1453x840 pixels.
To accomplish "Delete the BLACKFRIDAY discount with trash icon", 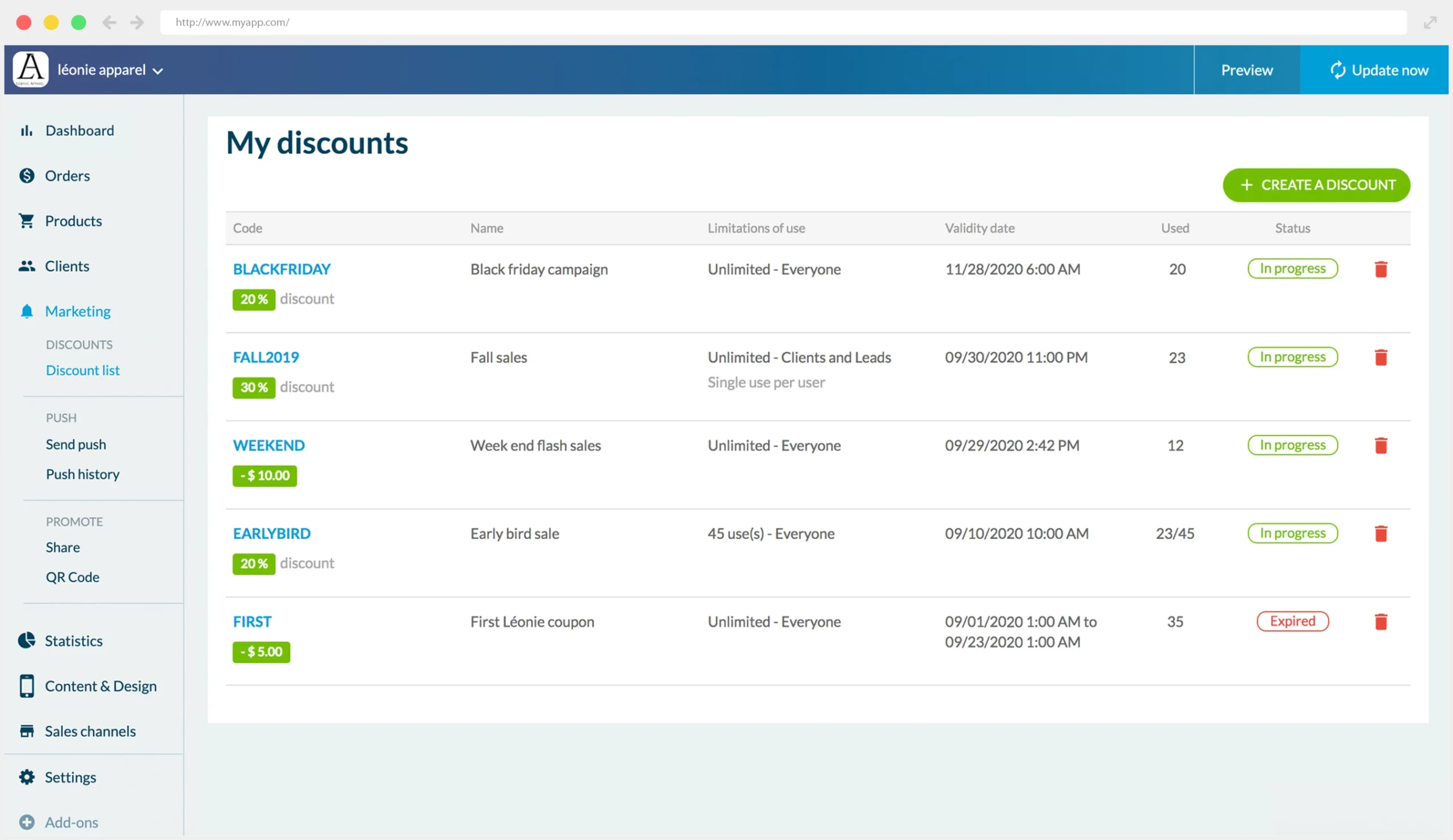I will 1380,269.
